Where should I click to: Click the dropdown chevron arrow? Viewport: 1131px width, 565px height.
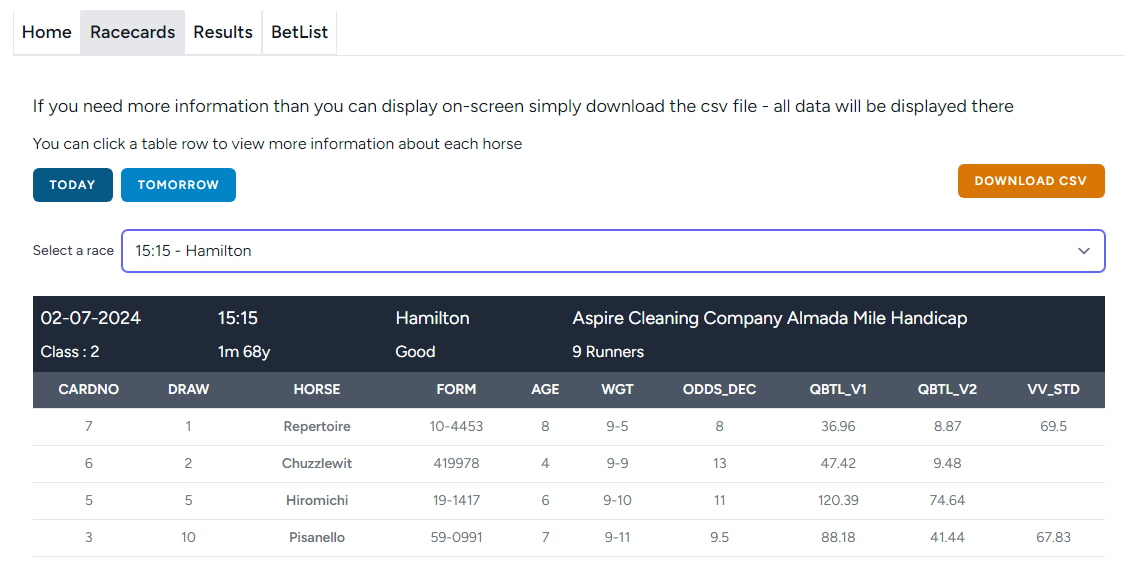[1084, 251]
